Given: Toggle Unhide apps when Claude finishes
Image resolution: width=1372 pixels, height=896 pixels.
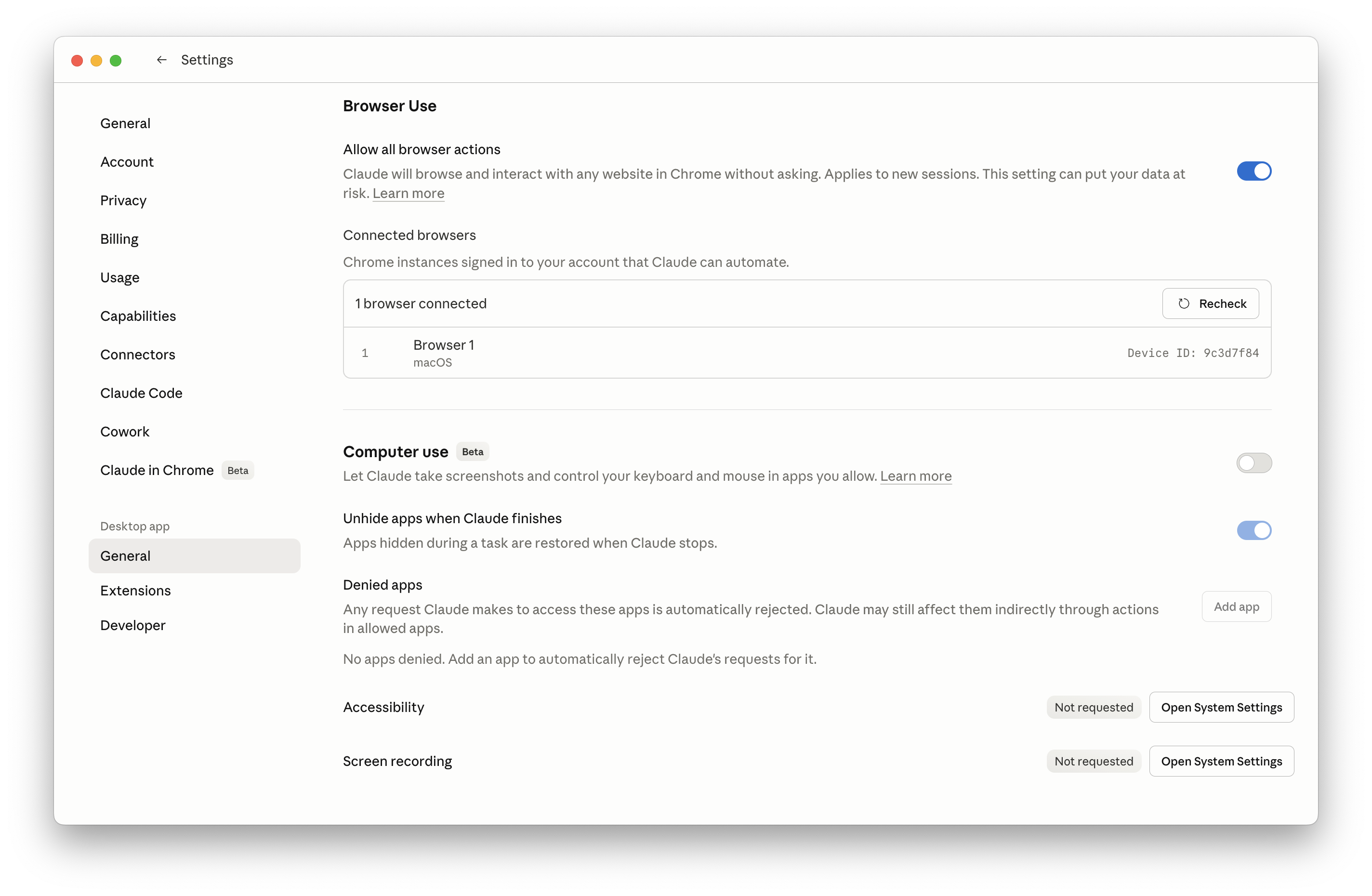Looking at the screenshot, I should coord(1253,530).
